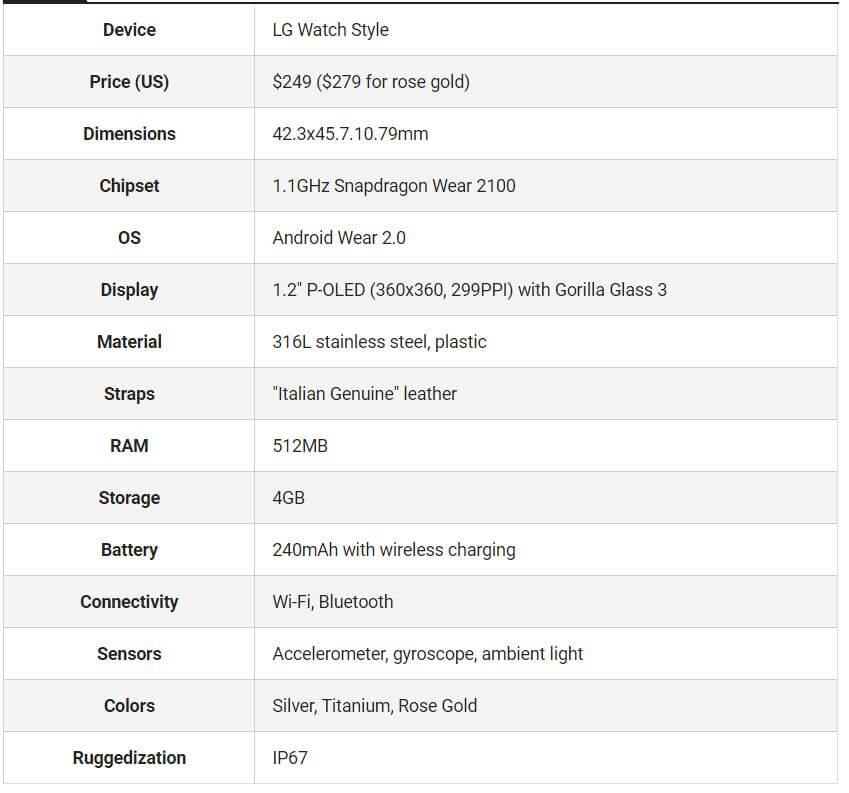The width and height of the screenshot is (849, 793).
Task: Select the "316L stainless steel, plastic" cell
Action: [379, 342]
